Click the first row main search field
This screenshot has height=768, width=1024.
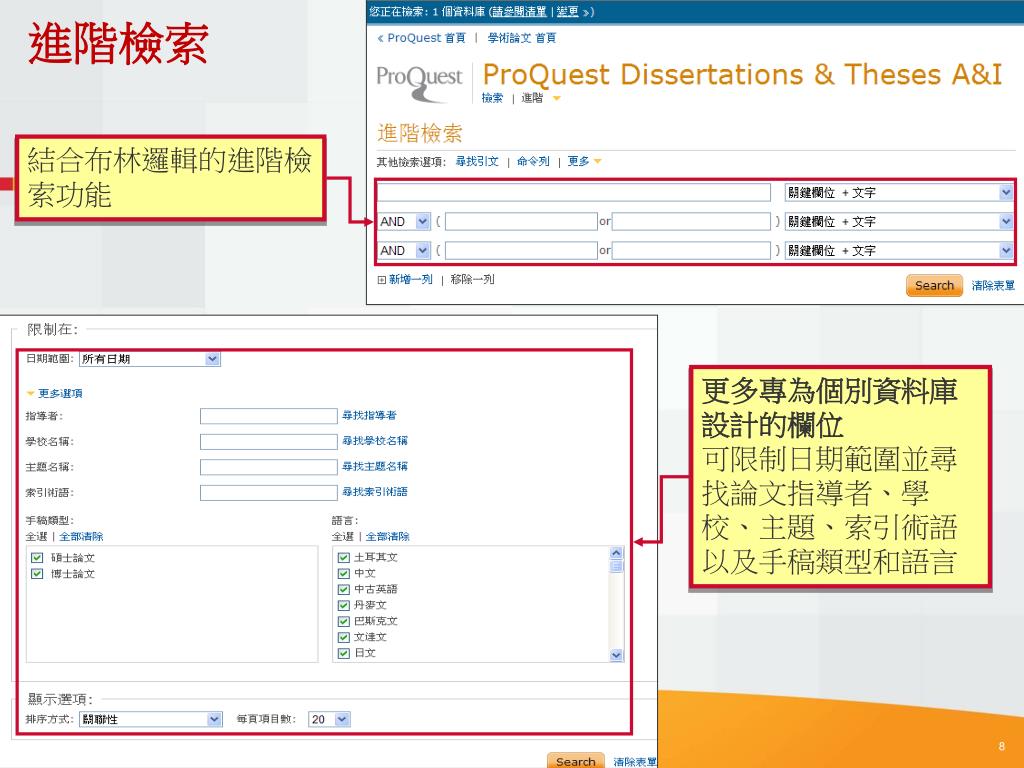(574, 193)
